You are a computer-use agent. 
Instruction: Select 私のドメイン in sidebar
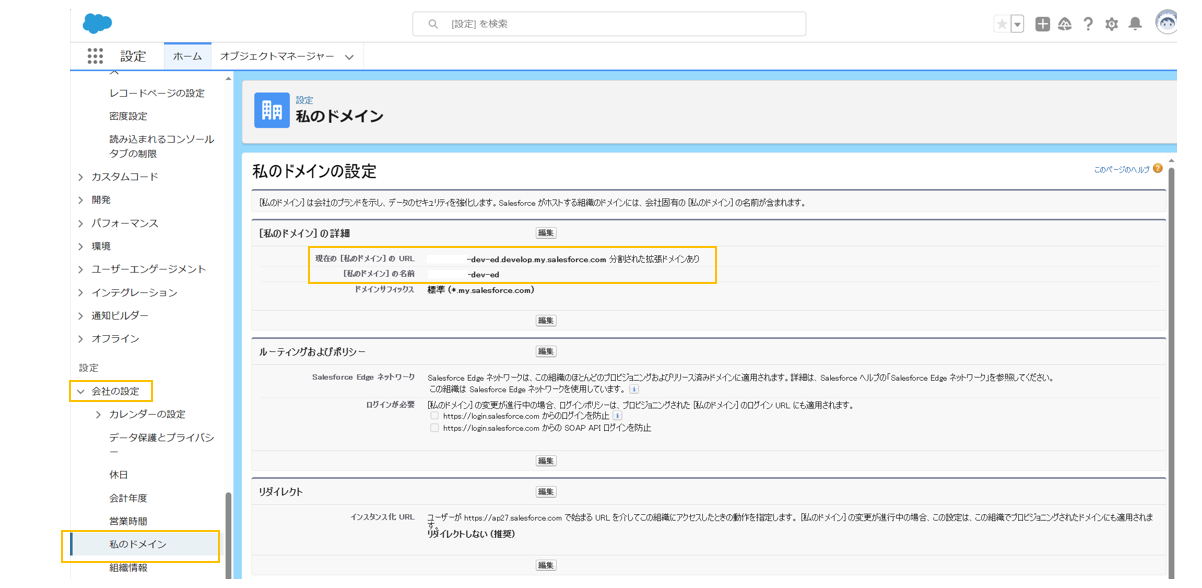[x=138, y=545]
